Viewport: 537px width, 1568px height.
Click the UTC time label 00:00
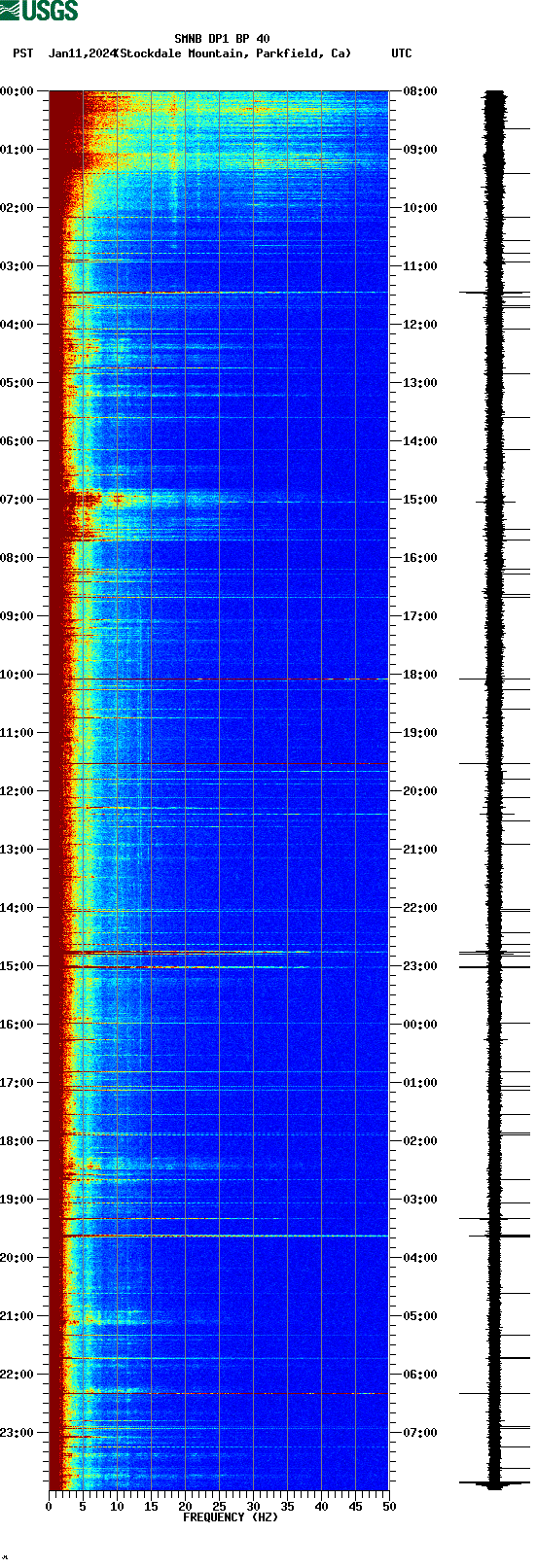tap(420, 1025)
